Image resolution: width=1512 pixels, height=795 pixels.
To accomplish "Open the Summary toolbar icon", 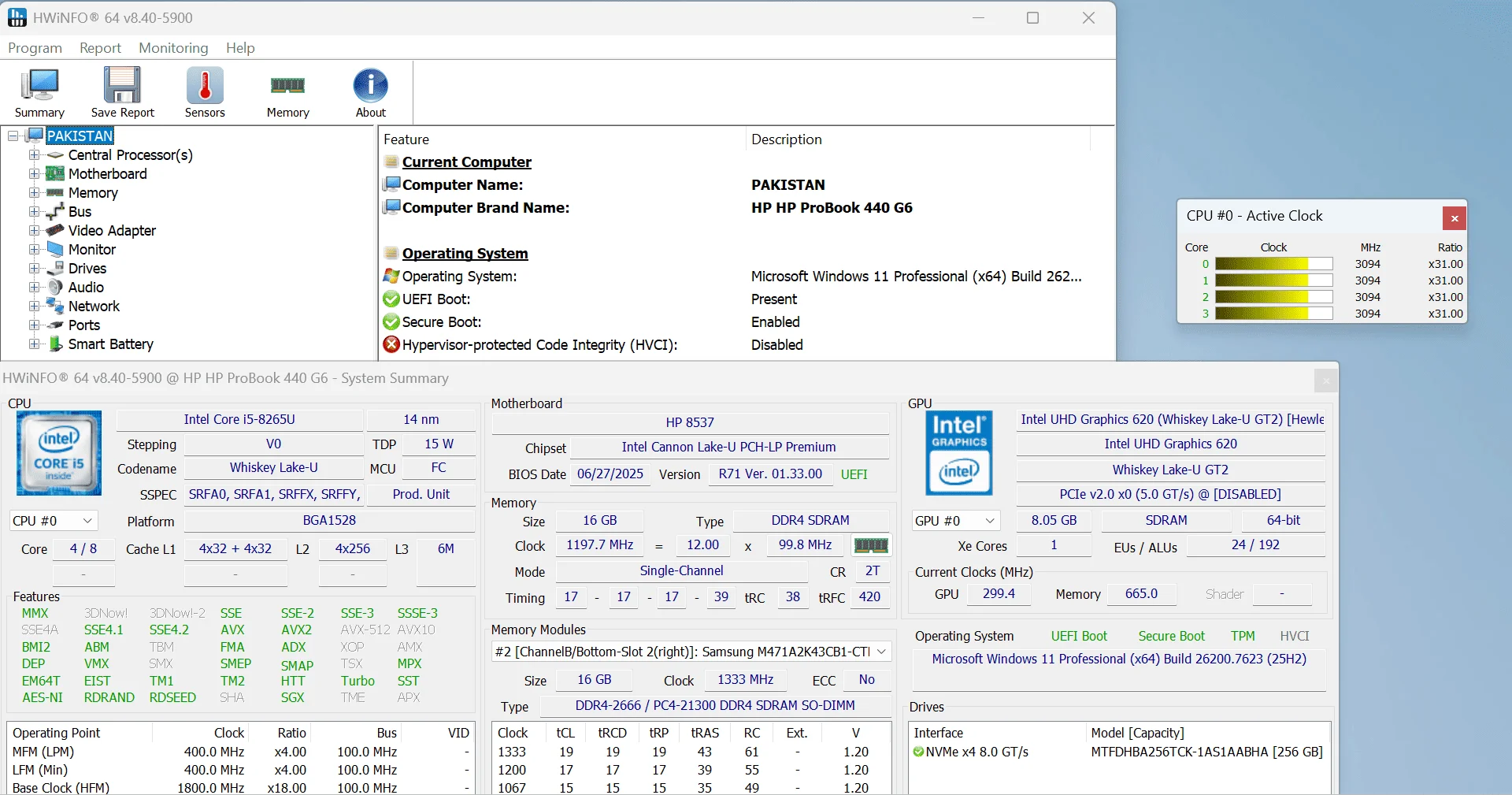I will point(39,91).
